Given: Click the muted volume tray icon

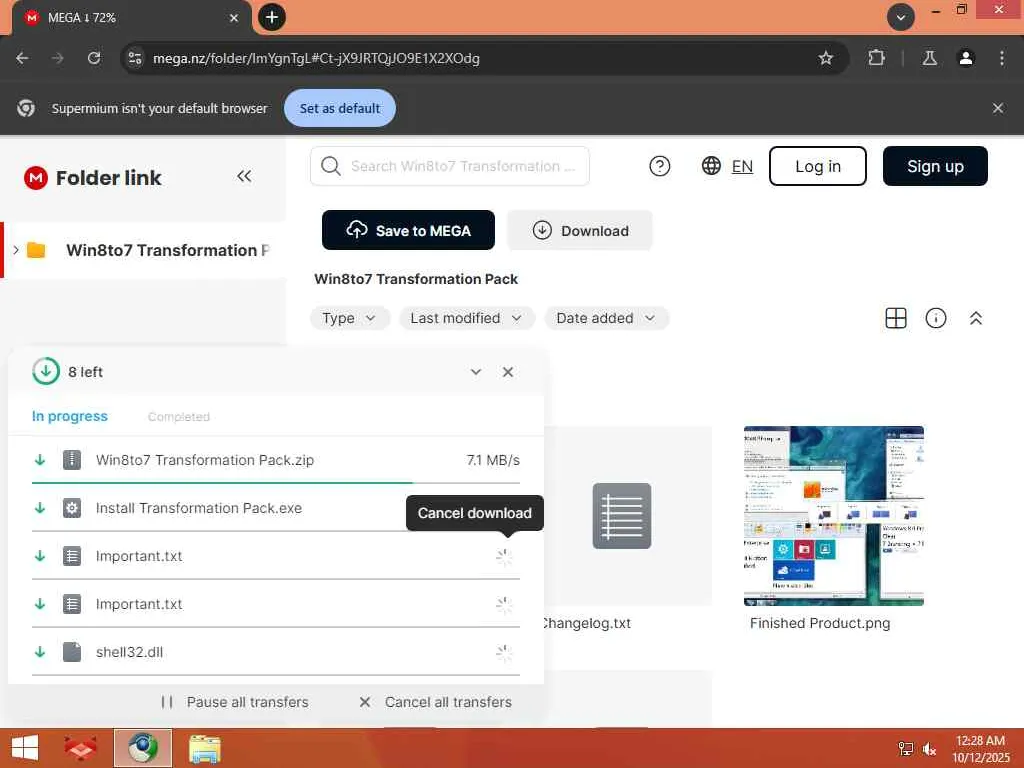Looking at the screenshot, I should 929,749.
